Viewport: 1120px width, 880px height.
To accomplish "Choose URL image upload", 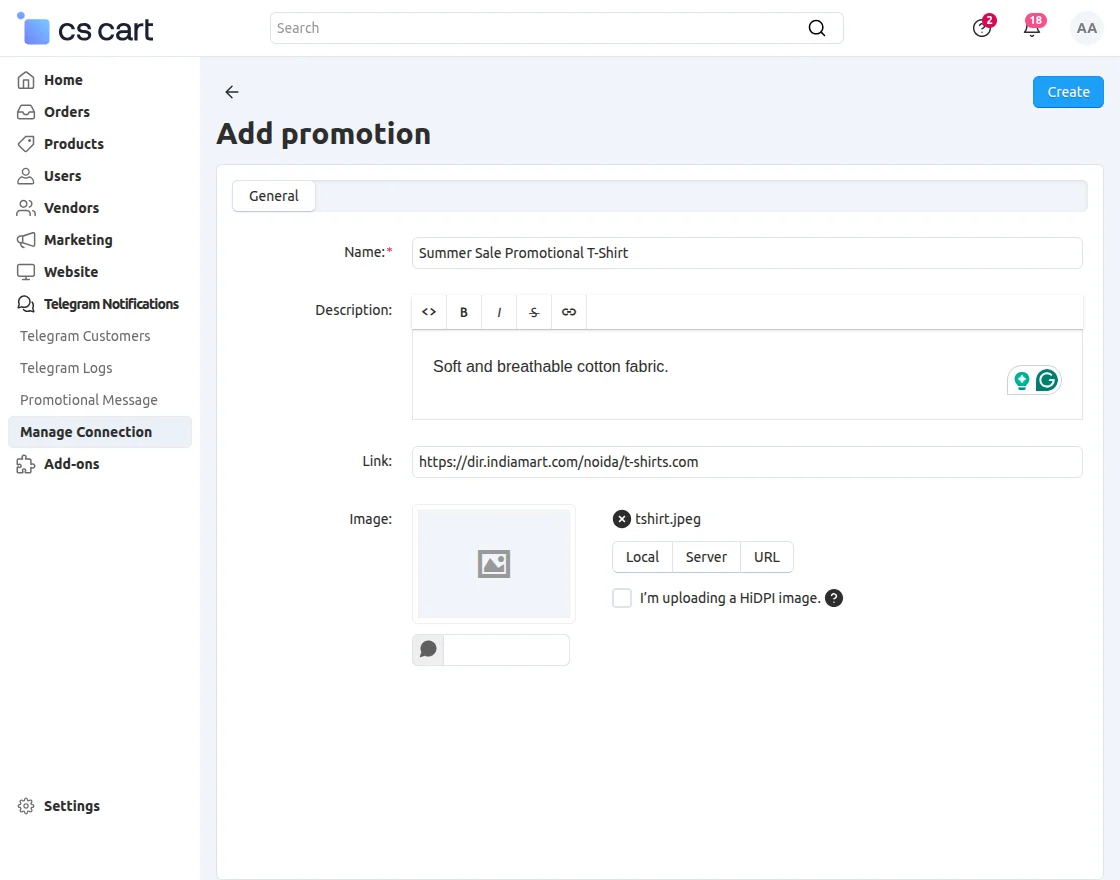I will pos(767,557).
